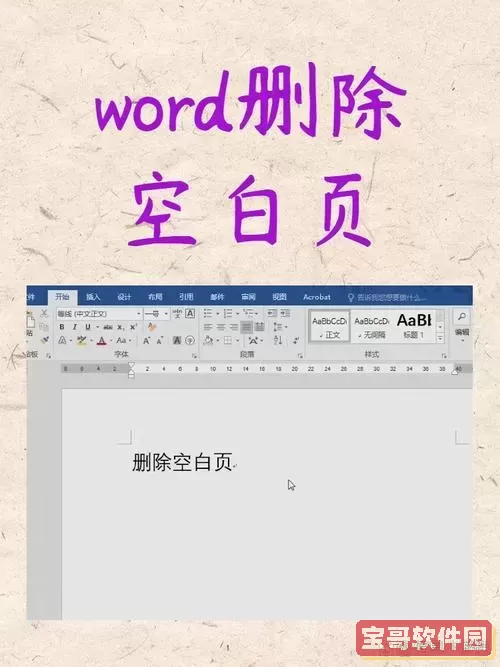The height and width of the screenshot is (667, 500).
Task: Click the right indent marker on ruler
Action: pyautogui.click(x=456, y=371)
